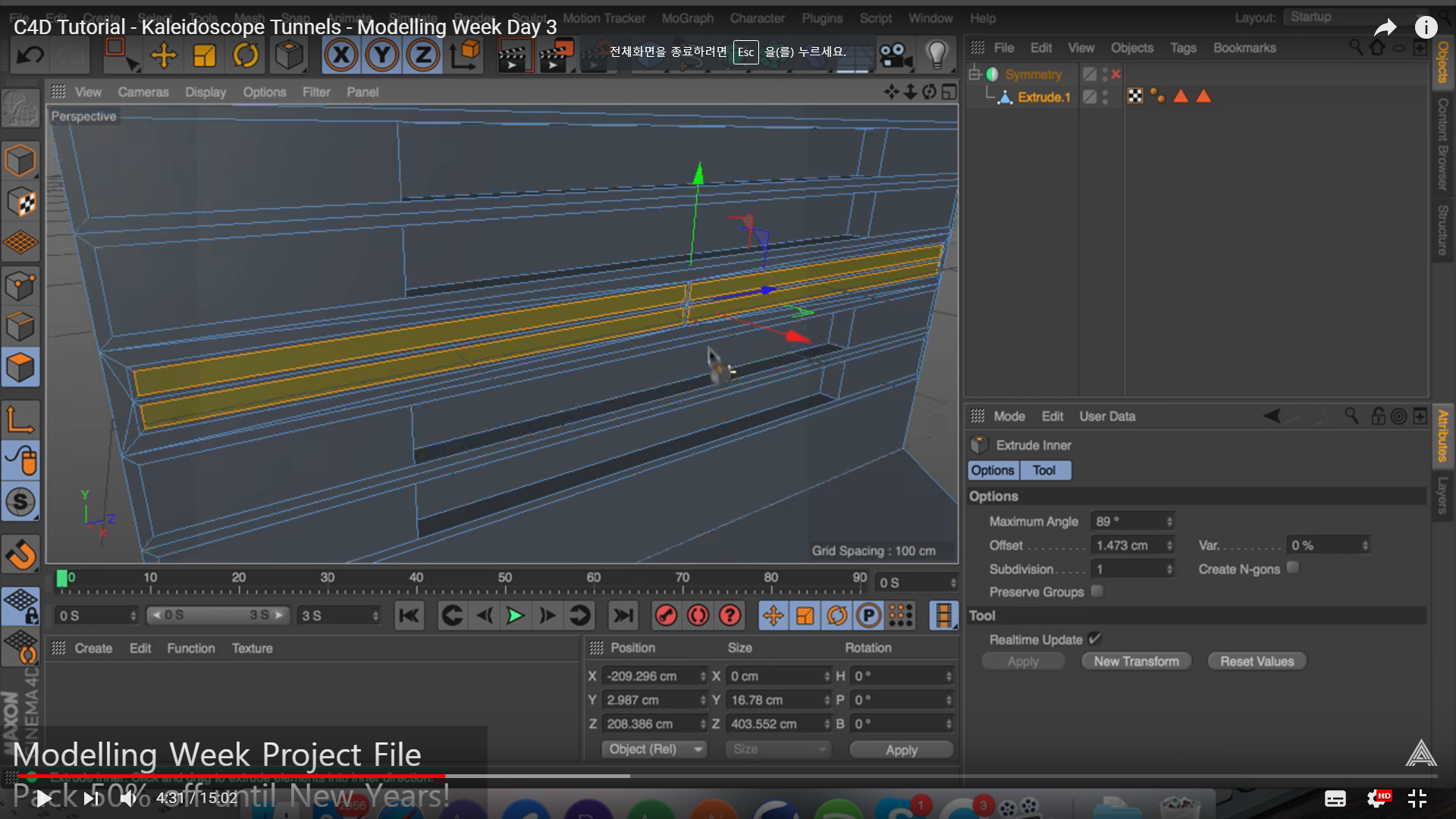Image resolution: width=1456 pixels, height=819 pixels.
Task: Open the viewport Filter menu
Action: coord(316,92)
